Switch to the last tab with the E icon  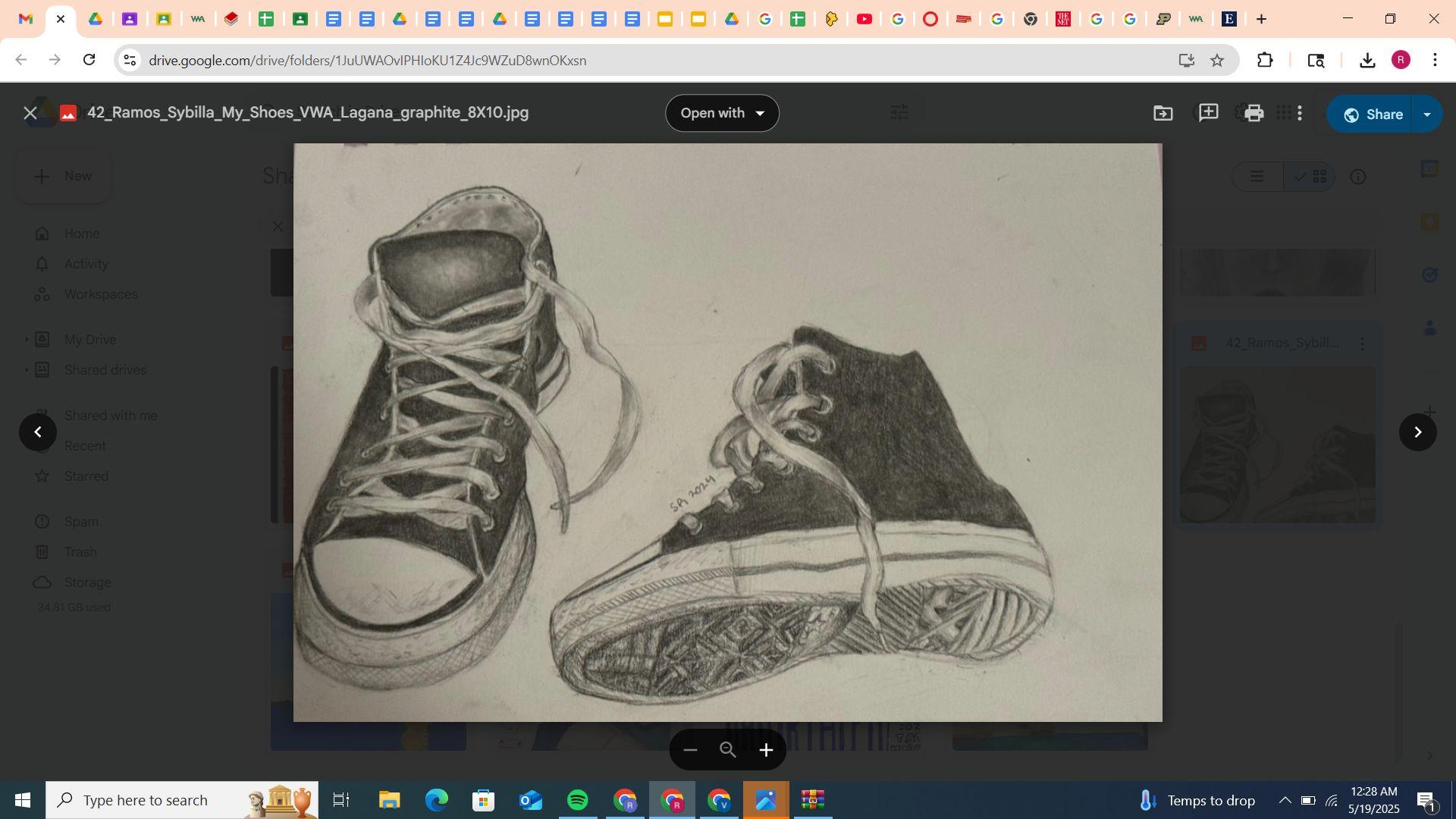pyautogui.click(x=1229, y=19)
